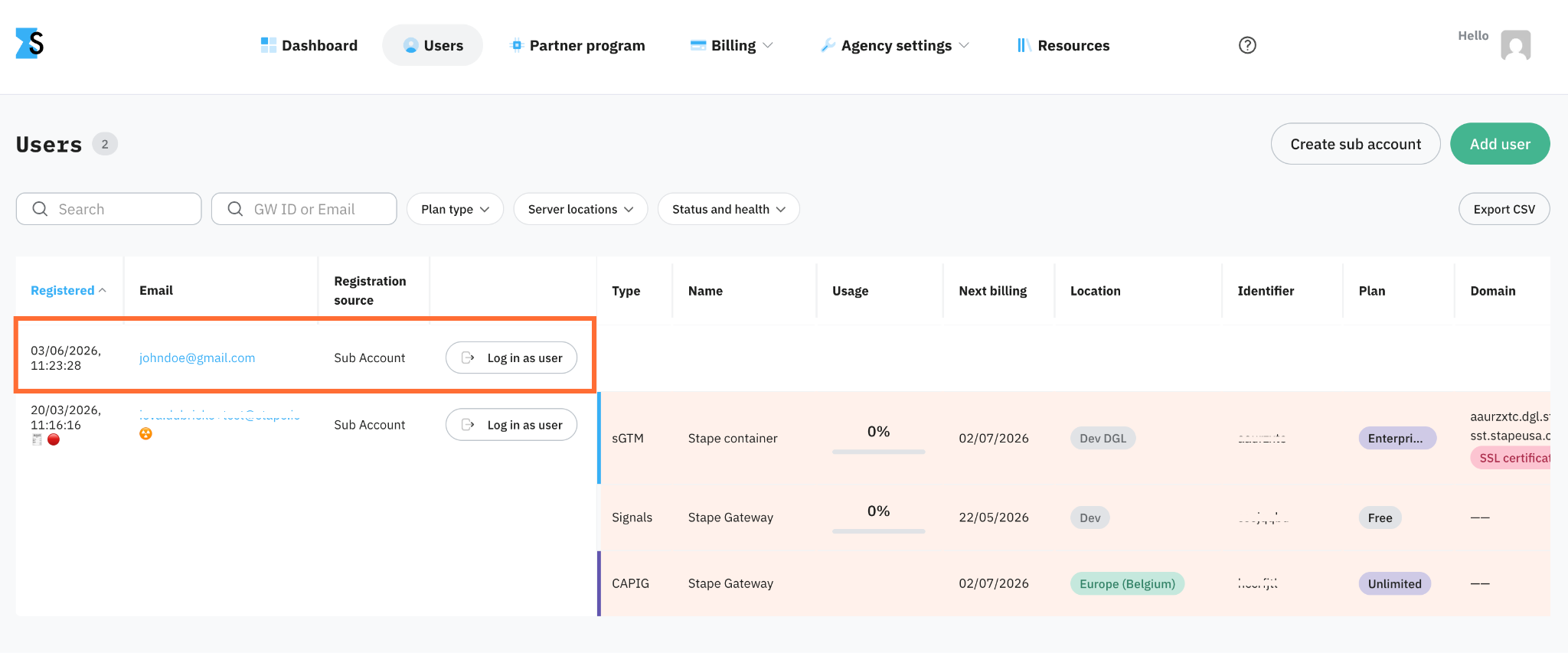Go to the Partner program tab
This screenshot has width=1568, height=653.
(x=577, y=45)
